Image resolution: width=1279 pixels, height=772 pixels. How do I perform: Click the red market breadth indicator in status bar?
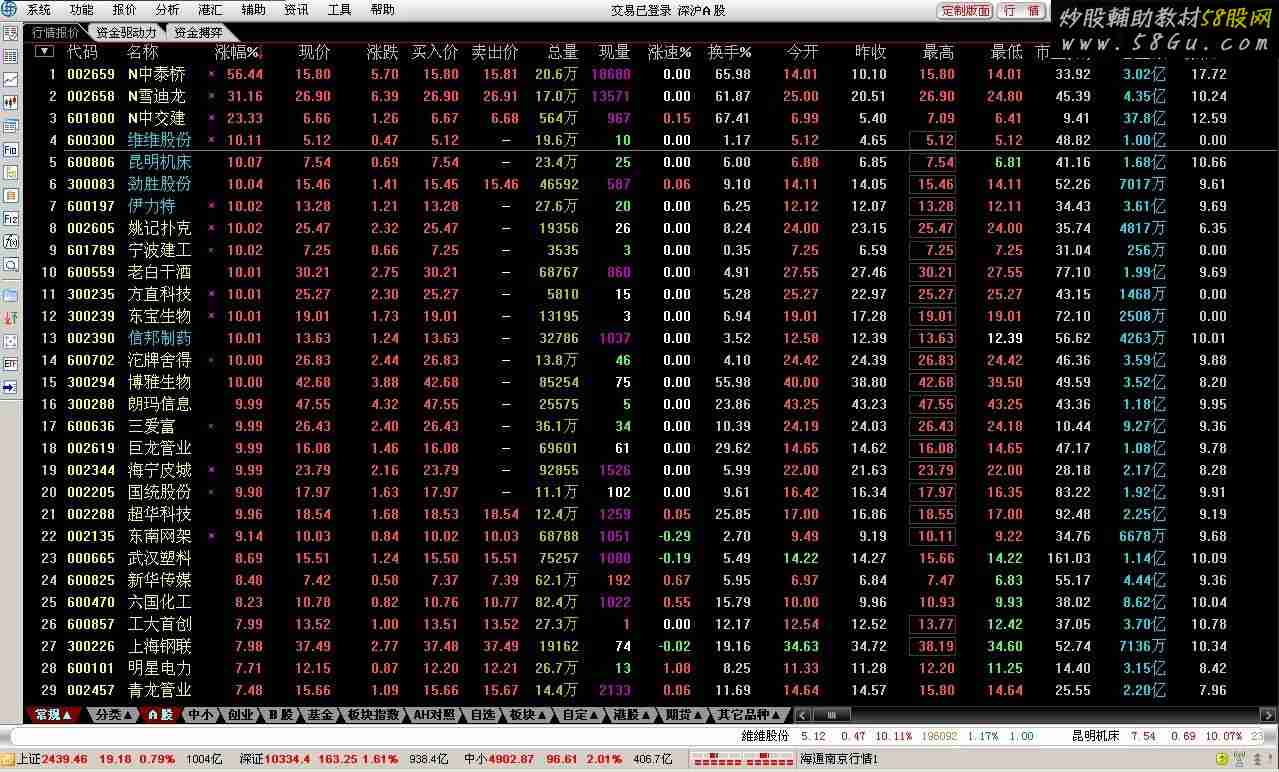[x=743, y=759]
